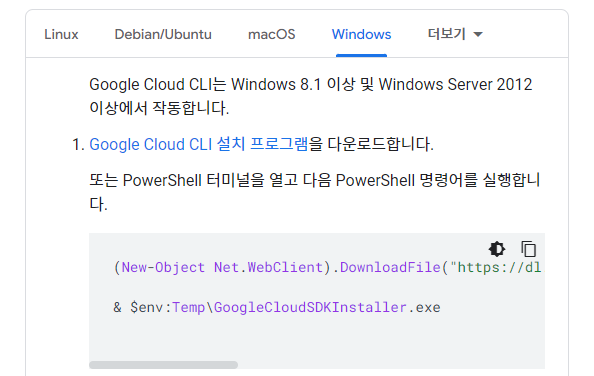
Task: Click the Windows 8.1 requirements paragraph
Action: [x=311, y=96]
